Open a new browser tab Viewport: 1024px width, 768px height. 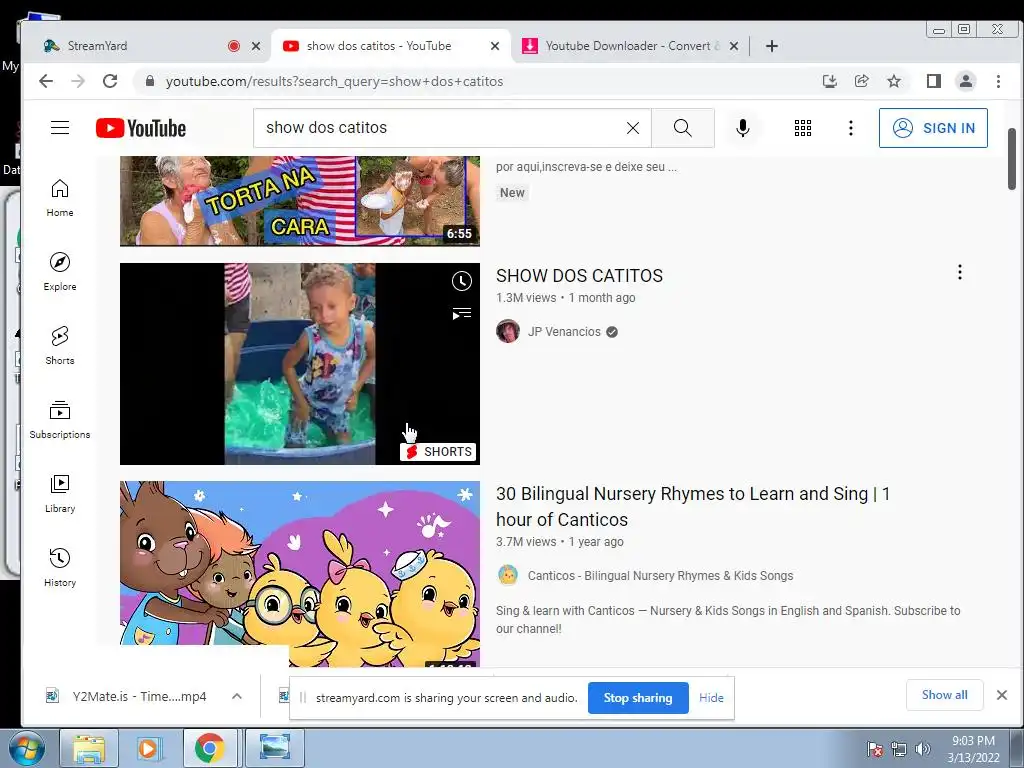(x=771, y=46)
